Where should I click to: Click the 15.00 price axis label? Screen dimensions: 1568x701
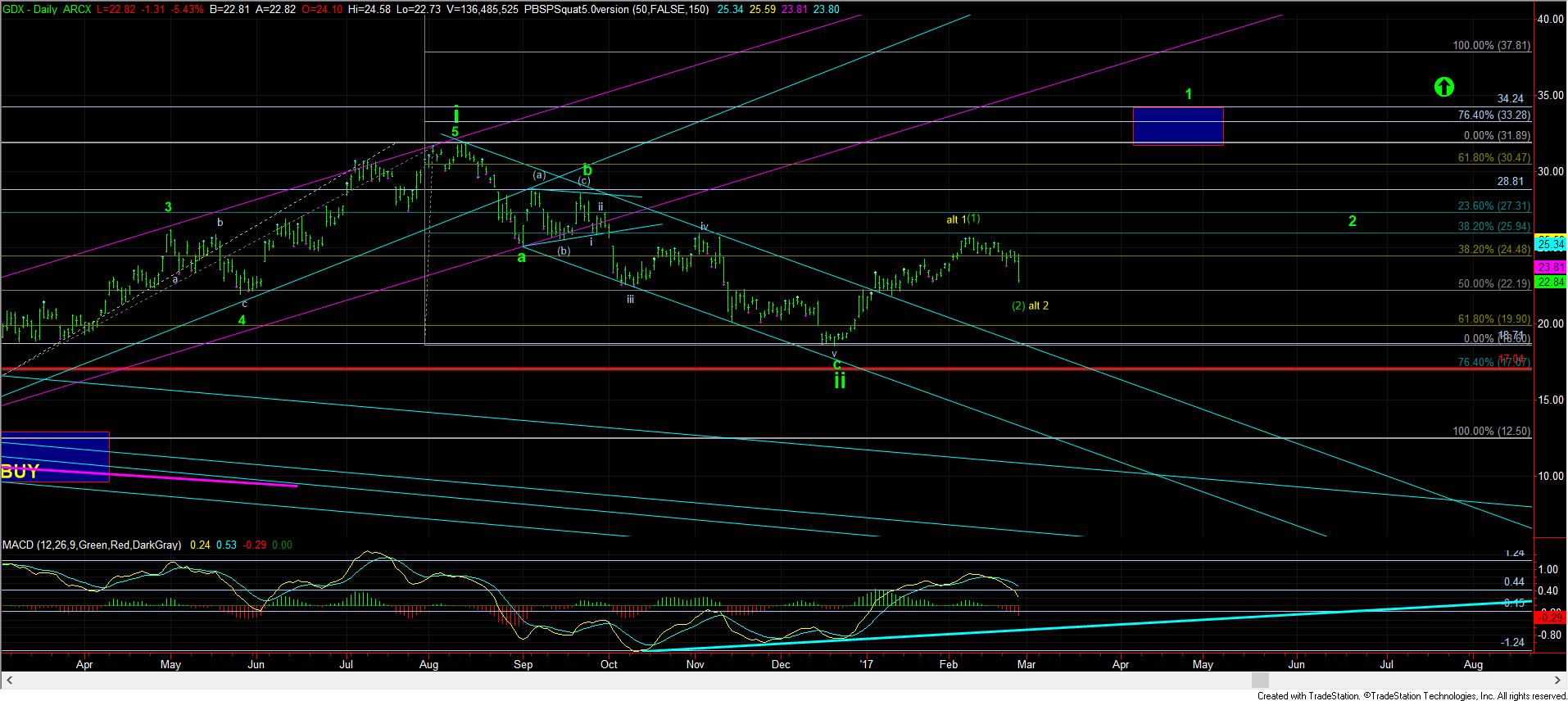1549,400
